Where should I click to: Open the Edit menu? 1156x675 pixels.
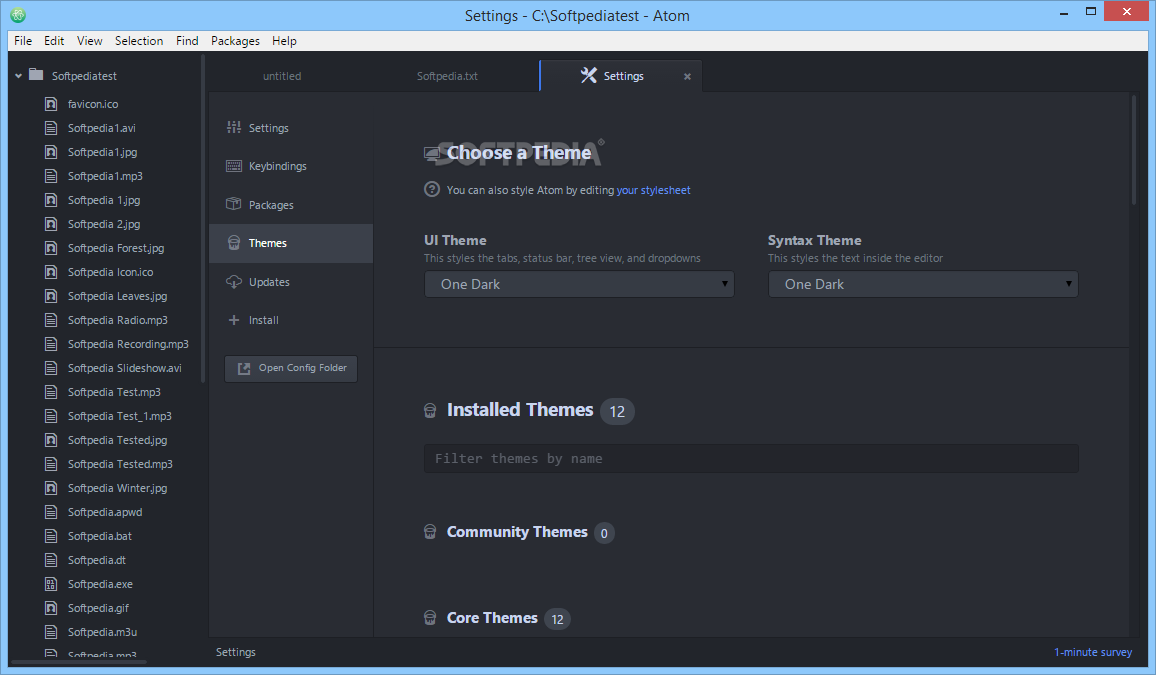tap(54, 41)
